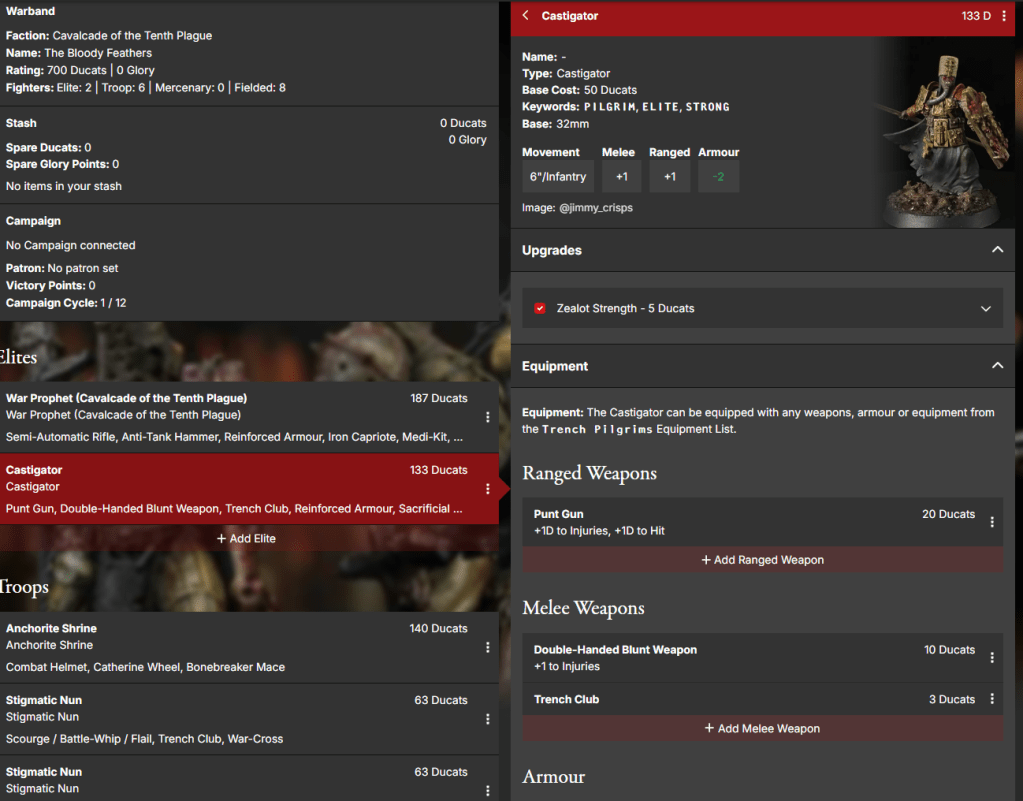
Task: Click Add Elite button
Action: [246, 538]
